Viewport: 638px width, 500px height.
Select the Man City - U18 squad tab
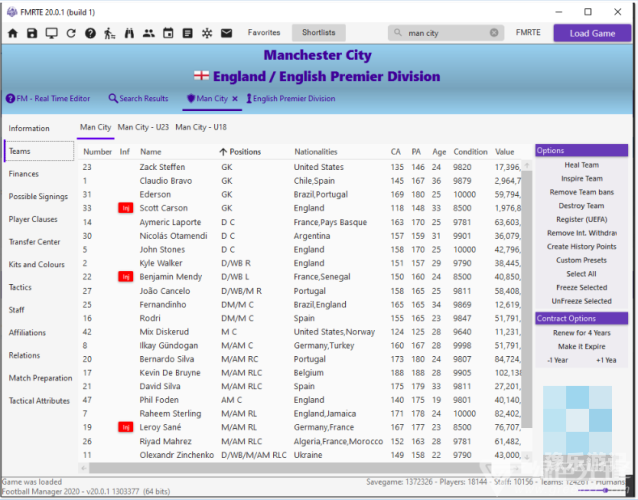[x=201, y=127]
